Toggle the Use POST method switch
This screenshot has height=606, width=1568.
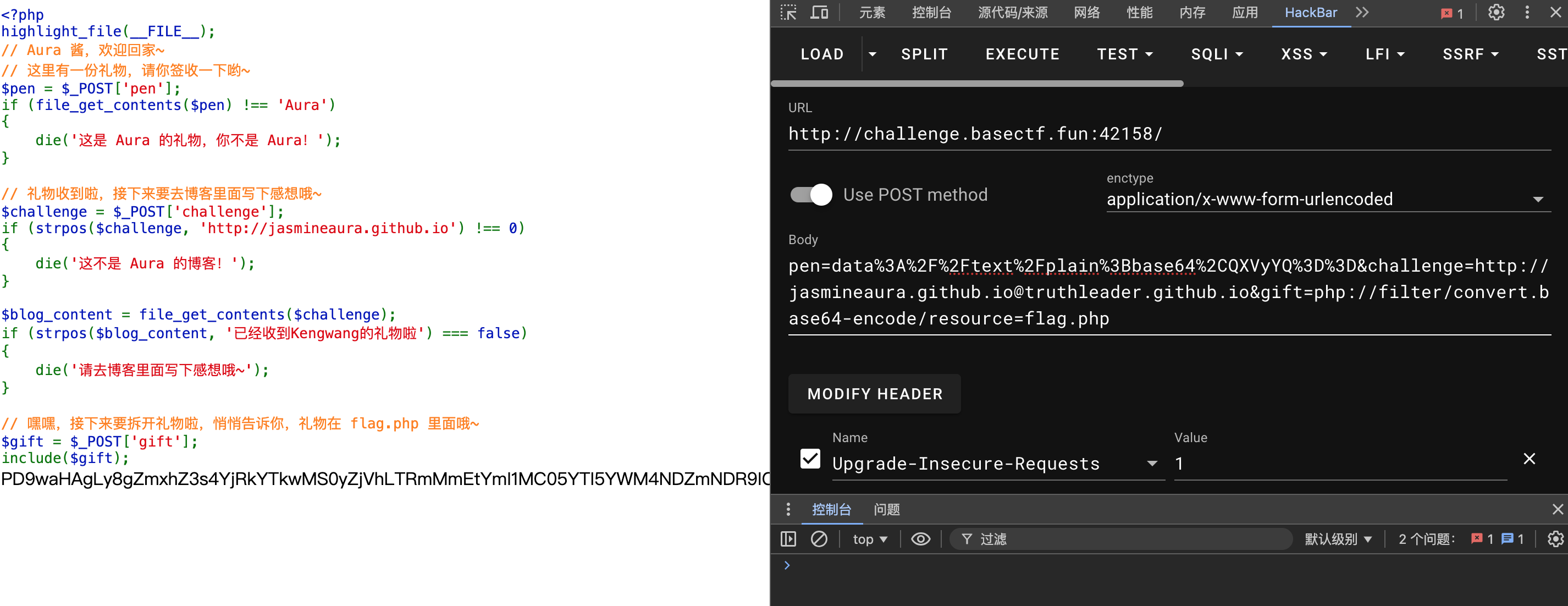coord(811,195)
